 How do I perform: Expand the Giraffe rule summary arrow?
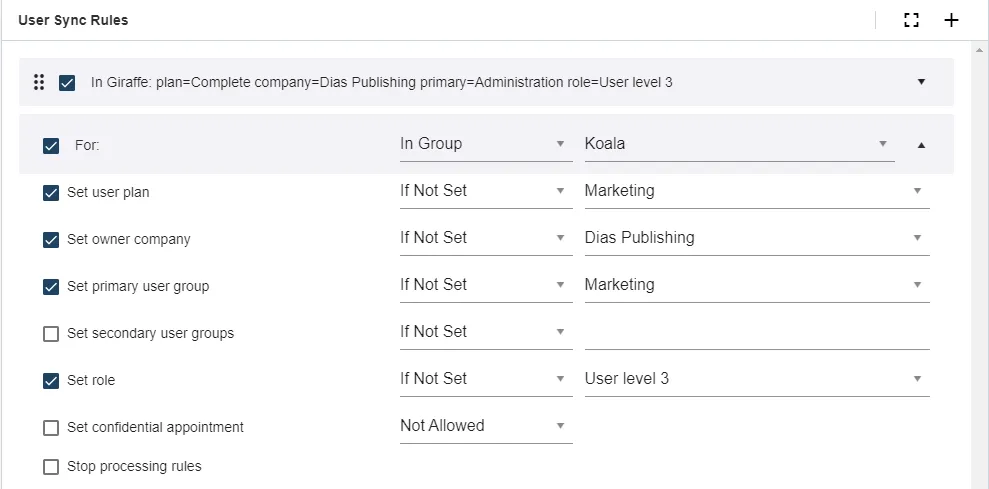tap(921, 82)
